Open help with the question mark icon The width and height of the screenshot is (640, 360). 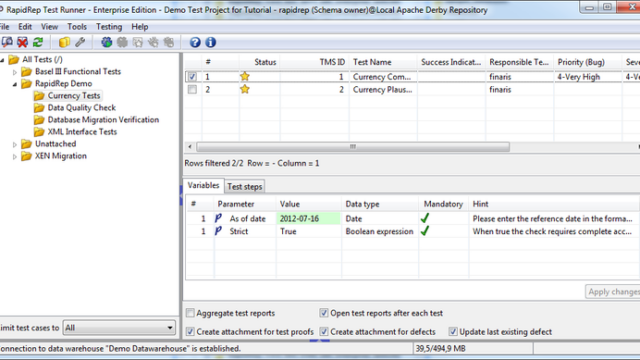tap(195, 42)
